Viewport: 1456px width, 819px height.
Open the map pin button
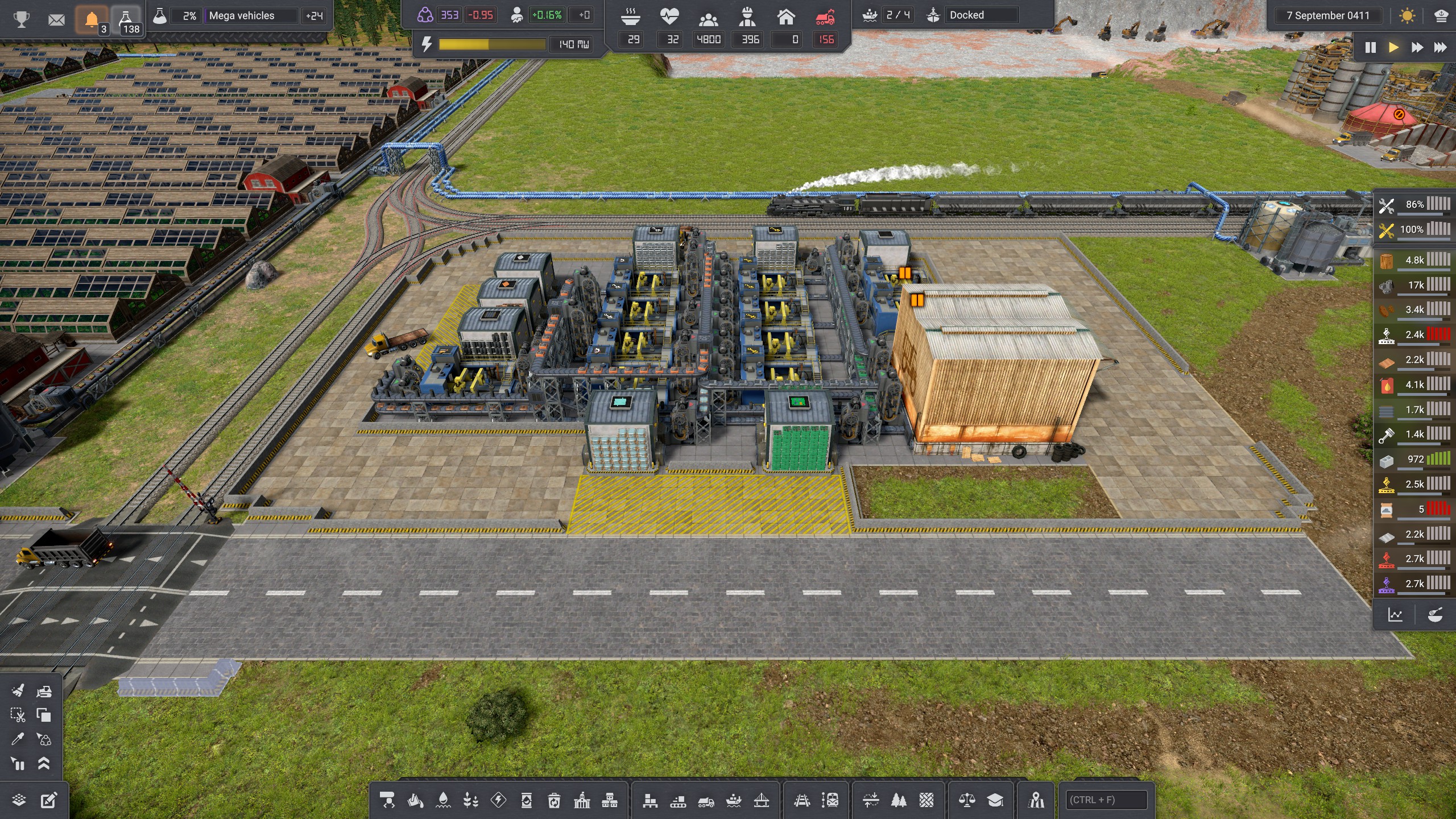tap(1036, 801)
